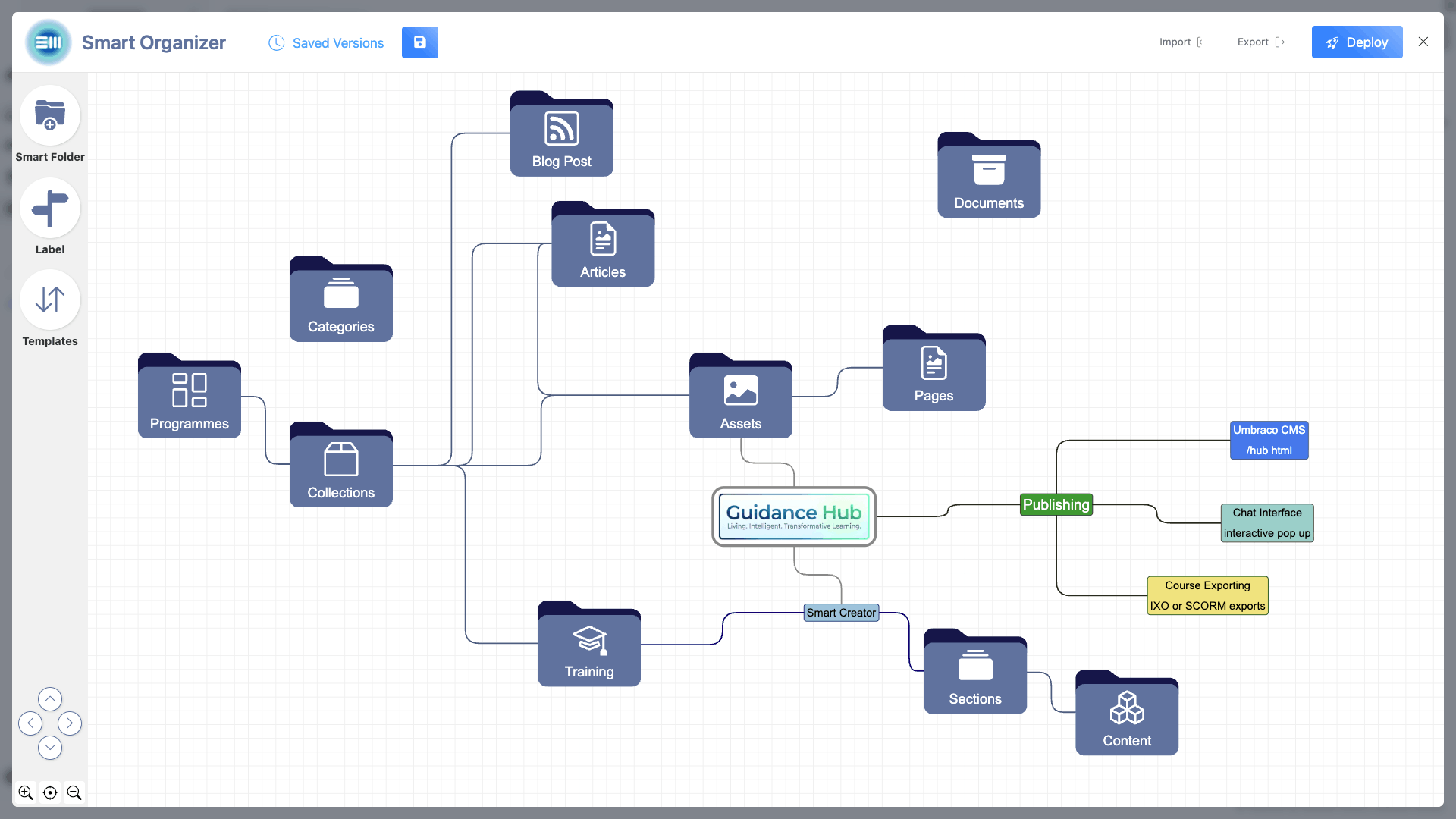1456x819 pixels.
Task: Select the Training folder node
Action: coord(589,648)
